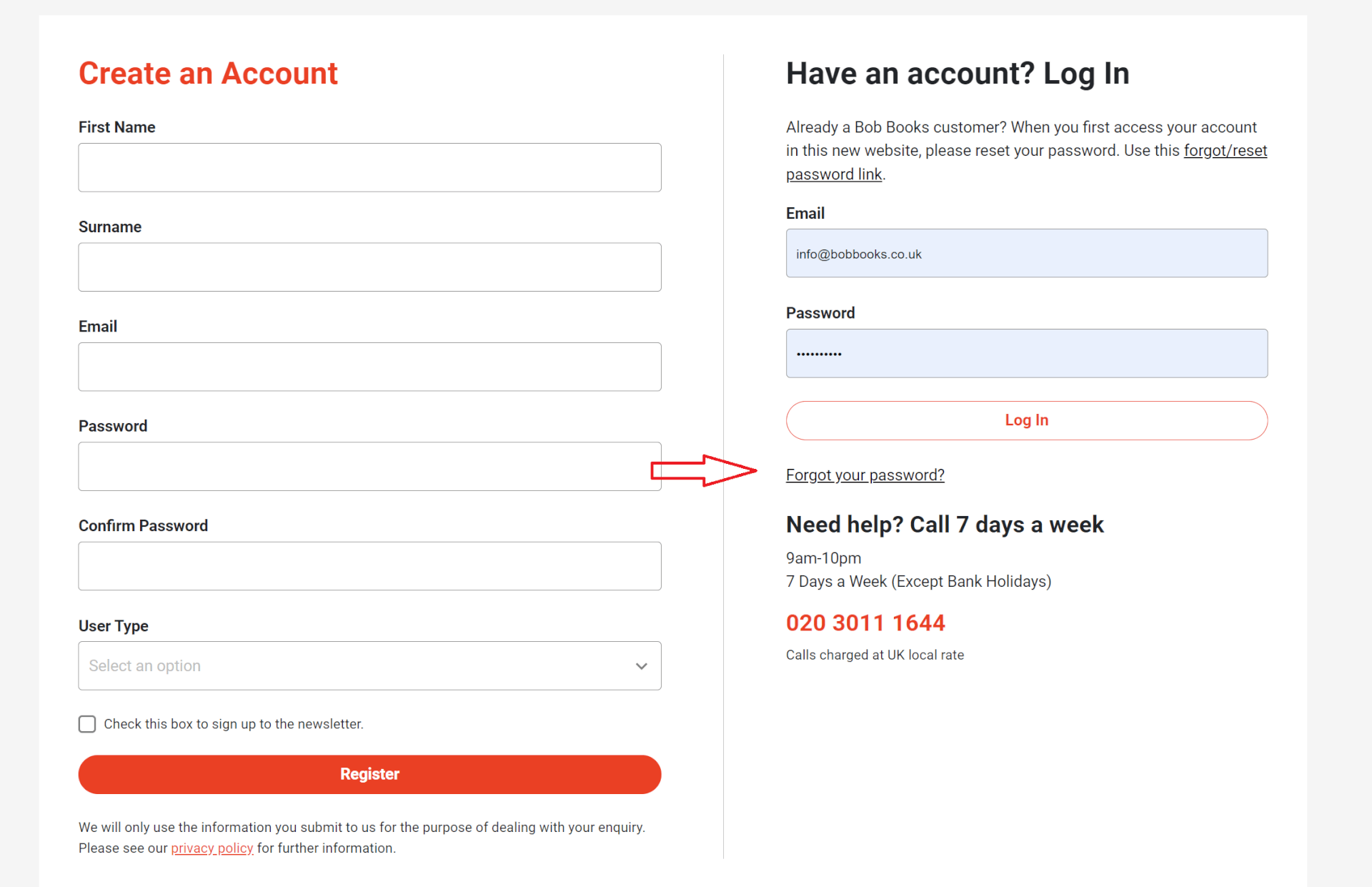Open the privacy policy link
This screenshot has width=1372, height=887.
212,848
